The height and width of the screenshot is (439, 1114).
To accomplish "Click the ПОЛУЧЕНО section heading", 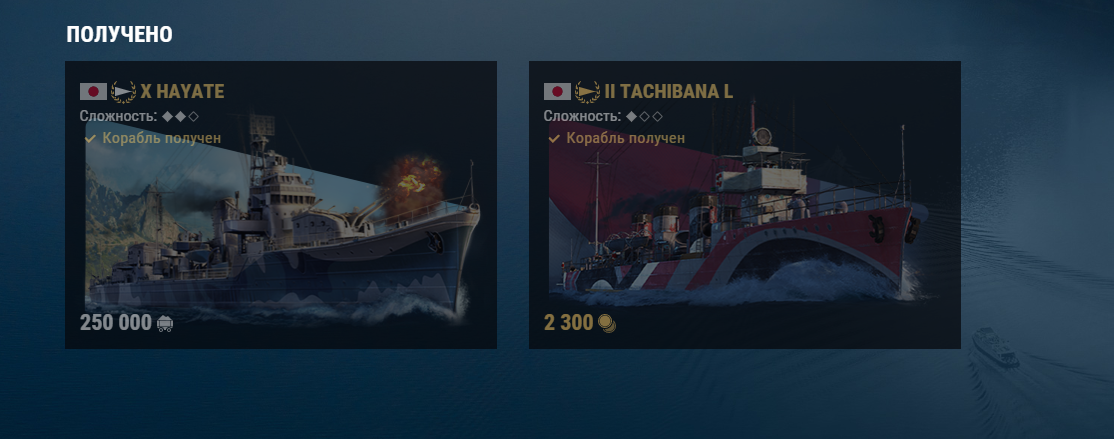I will click(x=119, y=34).
